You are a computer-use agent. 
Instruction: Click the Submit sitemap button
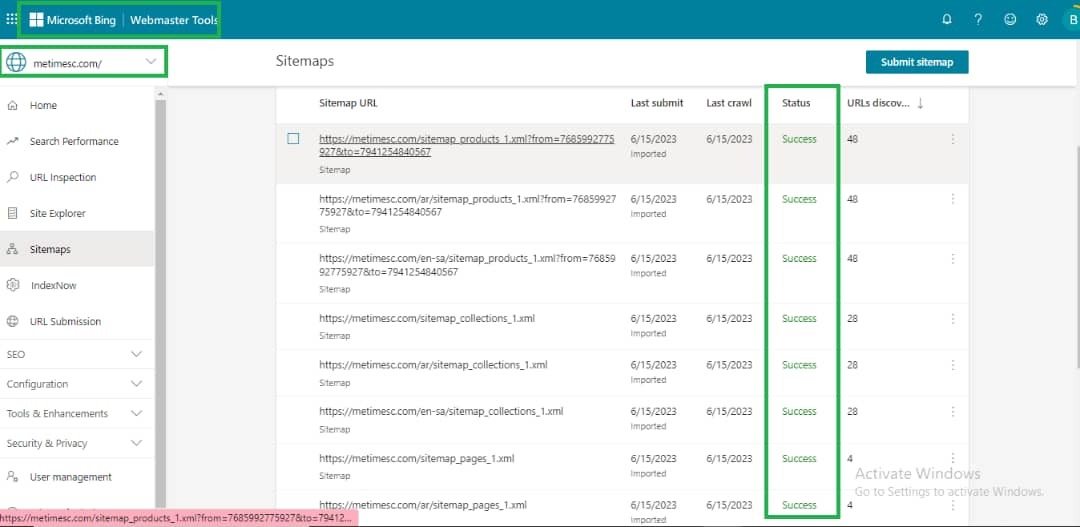[916, 62]
